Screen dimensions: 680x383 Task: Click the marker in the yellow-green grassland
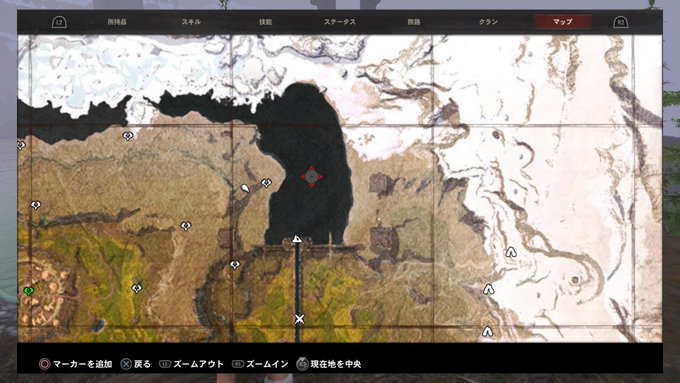click(x=137, y=288)
